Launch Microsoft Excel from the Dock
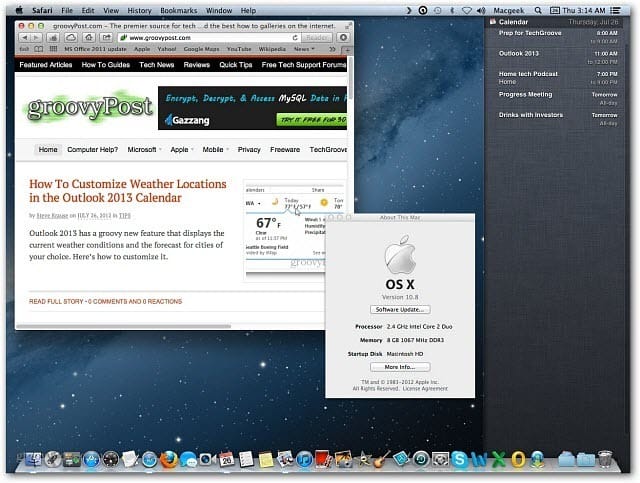Viewport: 640px width, 483px height. coord(498,460)
